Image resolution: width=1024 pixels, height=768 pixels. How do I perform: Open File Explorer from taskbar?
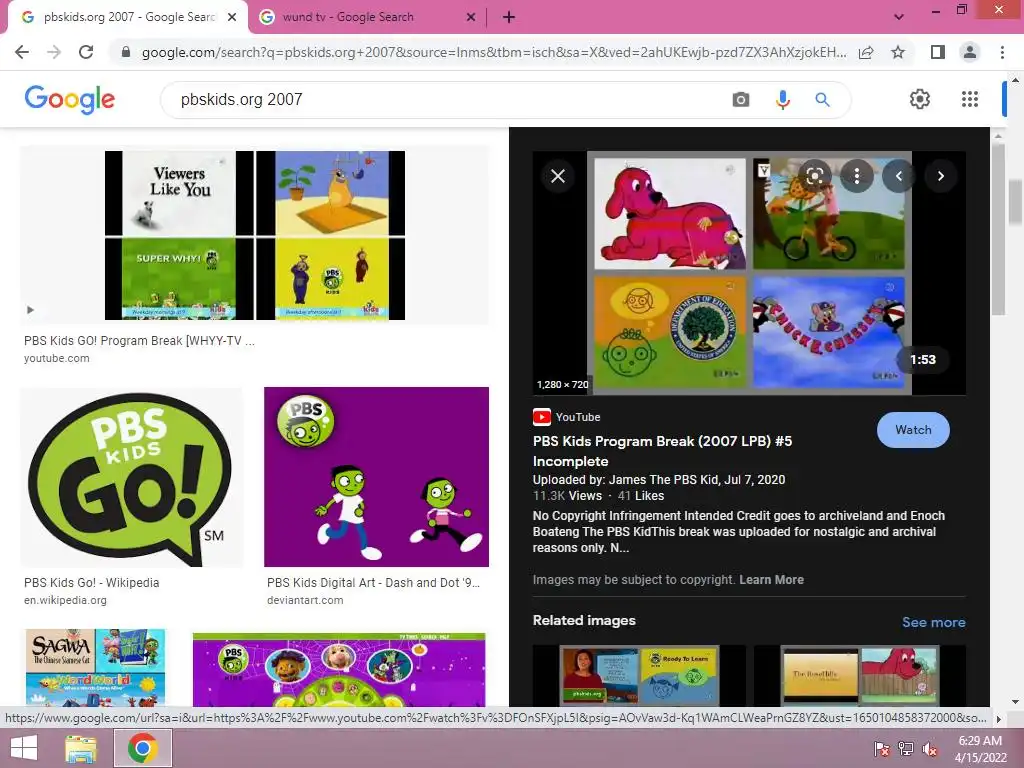click(x=80, y=748)
